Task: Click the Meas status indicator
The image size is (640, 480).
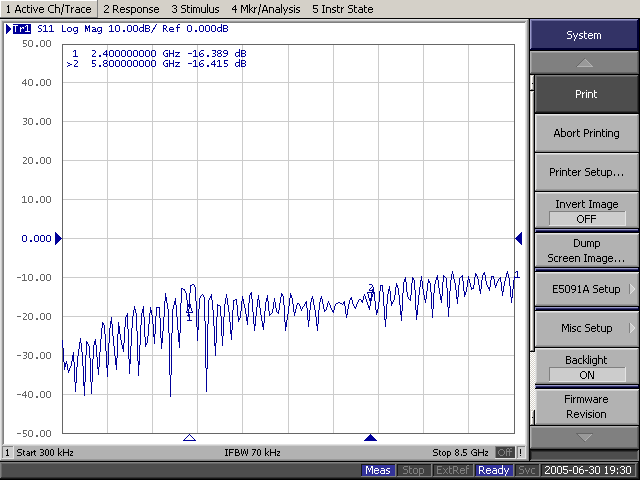Action: [x=378, y=470]
